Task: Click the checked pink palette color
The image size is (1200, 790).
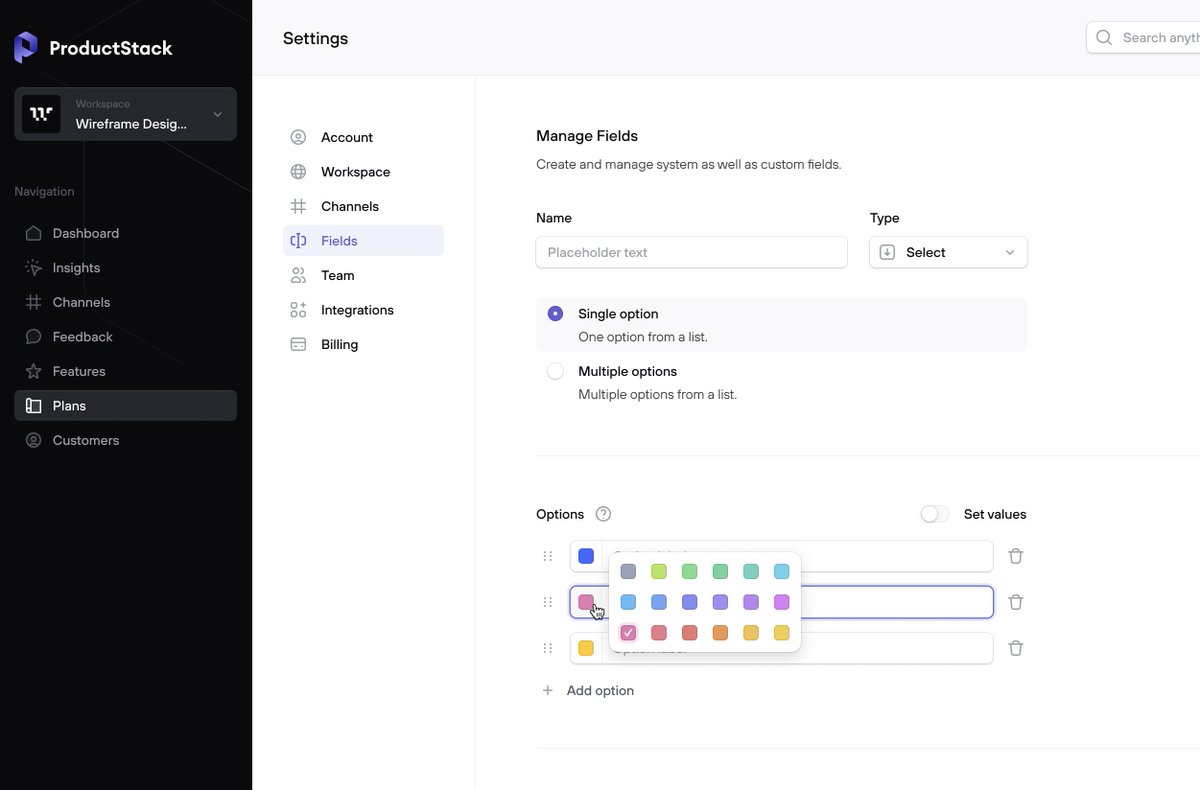Action: click(x=628, y=633)
